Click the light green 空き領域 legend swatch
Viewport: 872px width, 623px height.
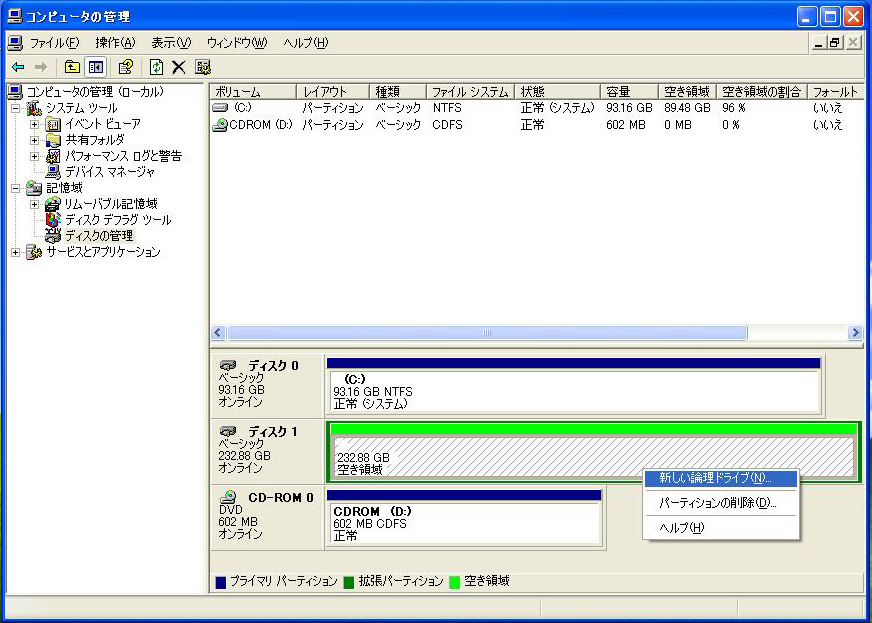455,581
